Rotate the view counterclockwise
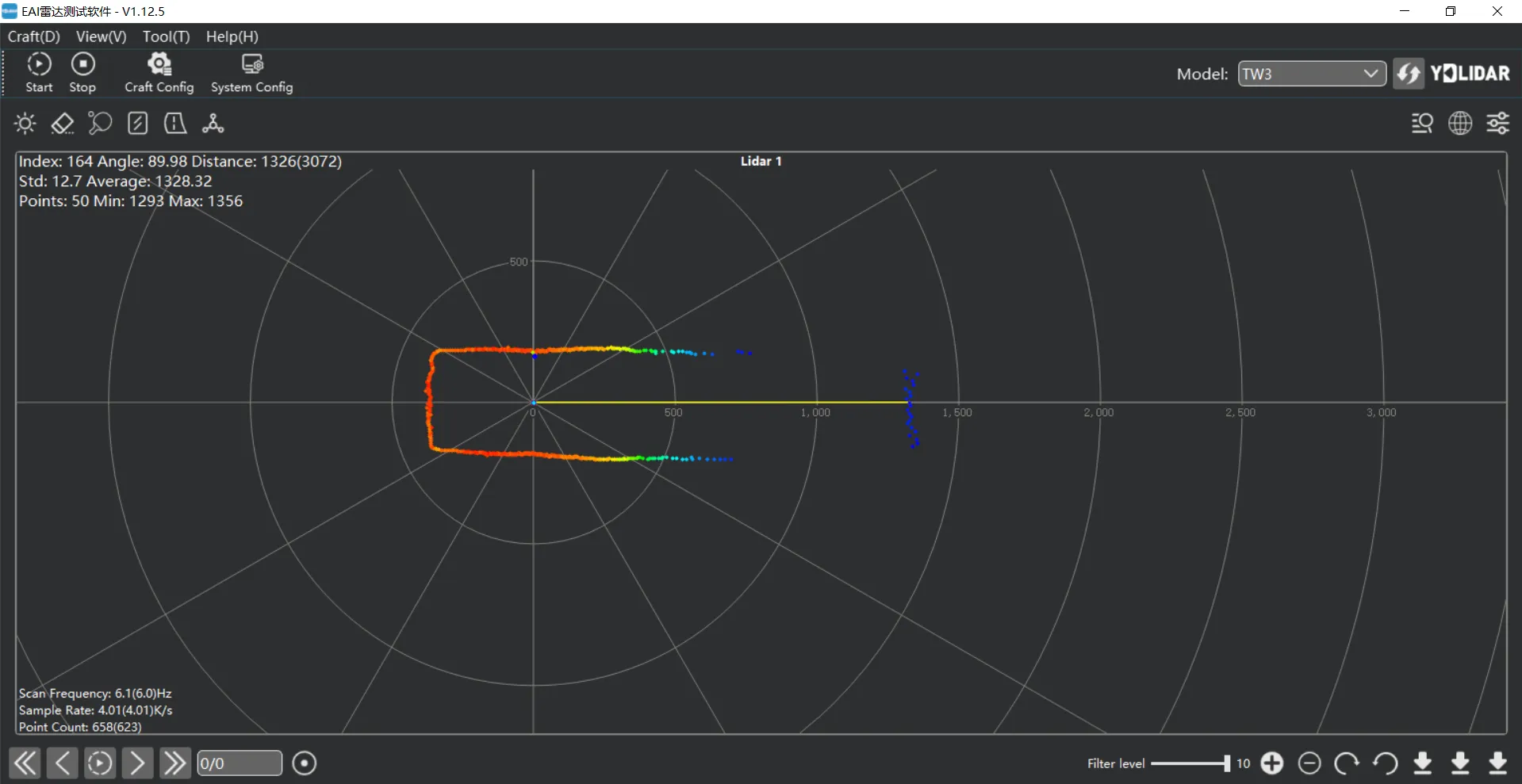Viewport: 1522px width, 784px height. click(x=1385, y=763)
